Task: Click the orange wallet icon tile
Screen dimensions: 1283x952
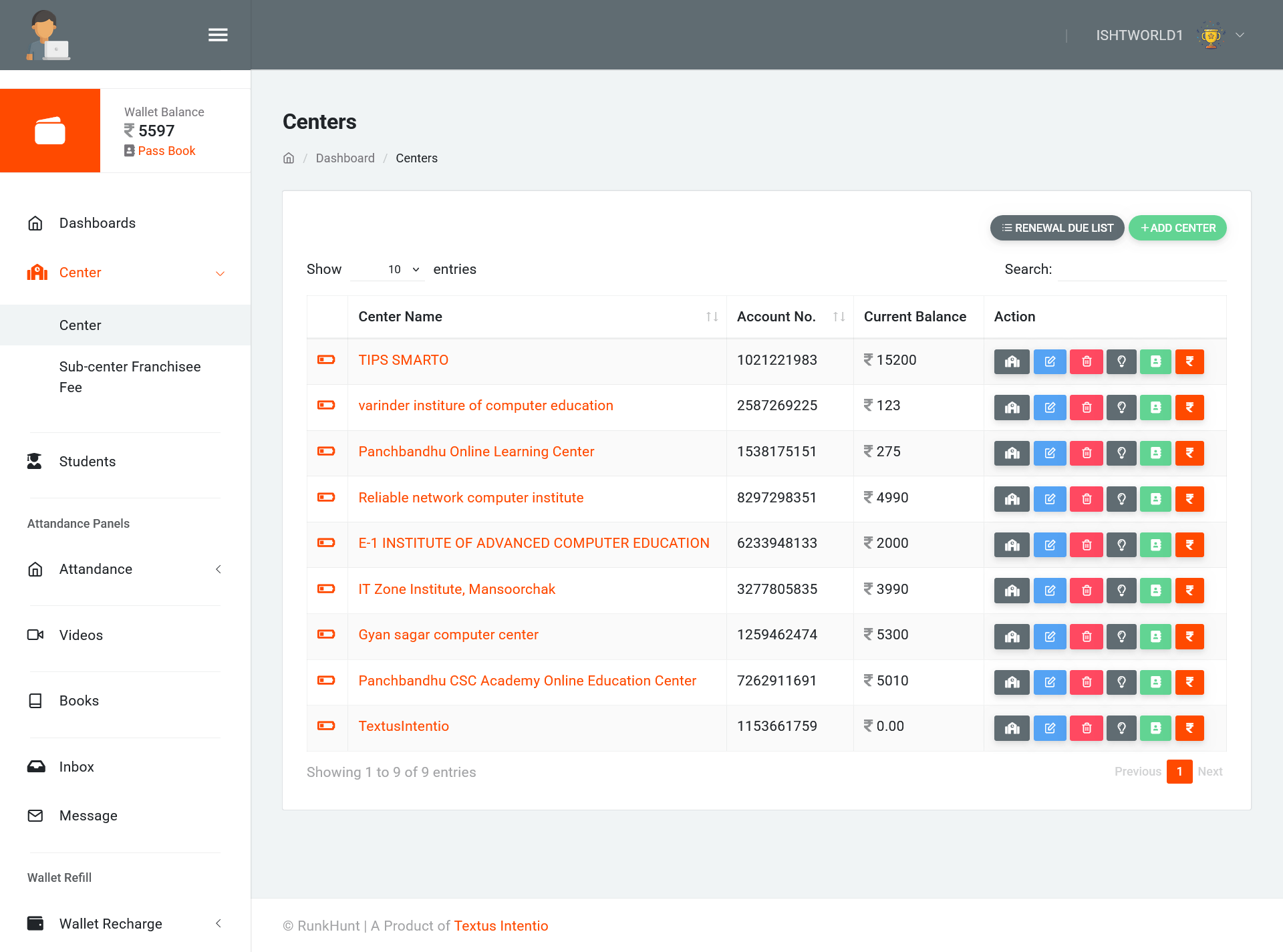Action: tap(50, 131)
